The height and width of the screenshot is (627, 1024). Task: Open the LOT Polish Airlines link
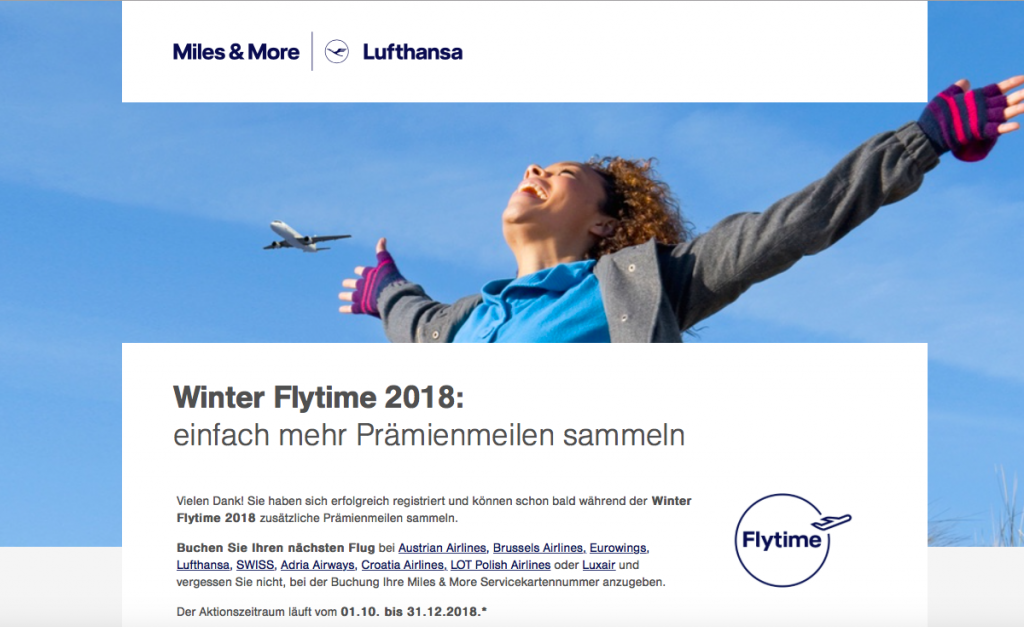tap(500, 565)
